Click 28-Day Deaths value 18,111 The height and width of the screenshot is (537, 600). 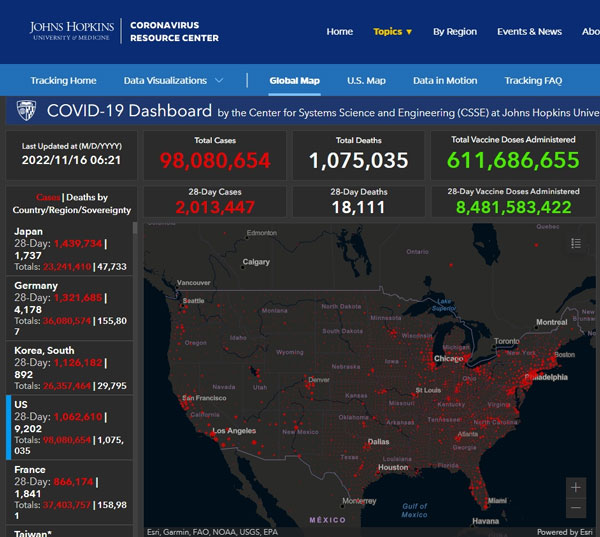(359, 207)
